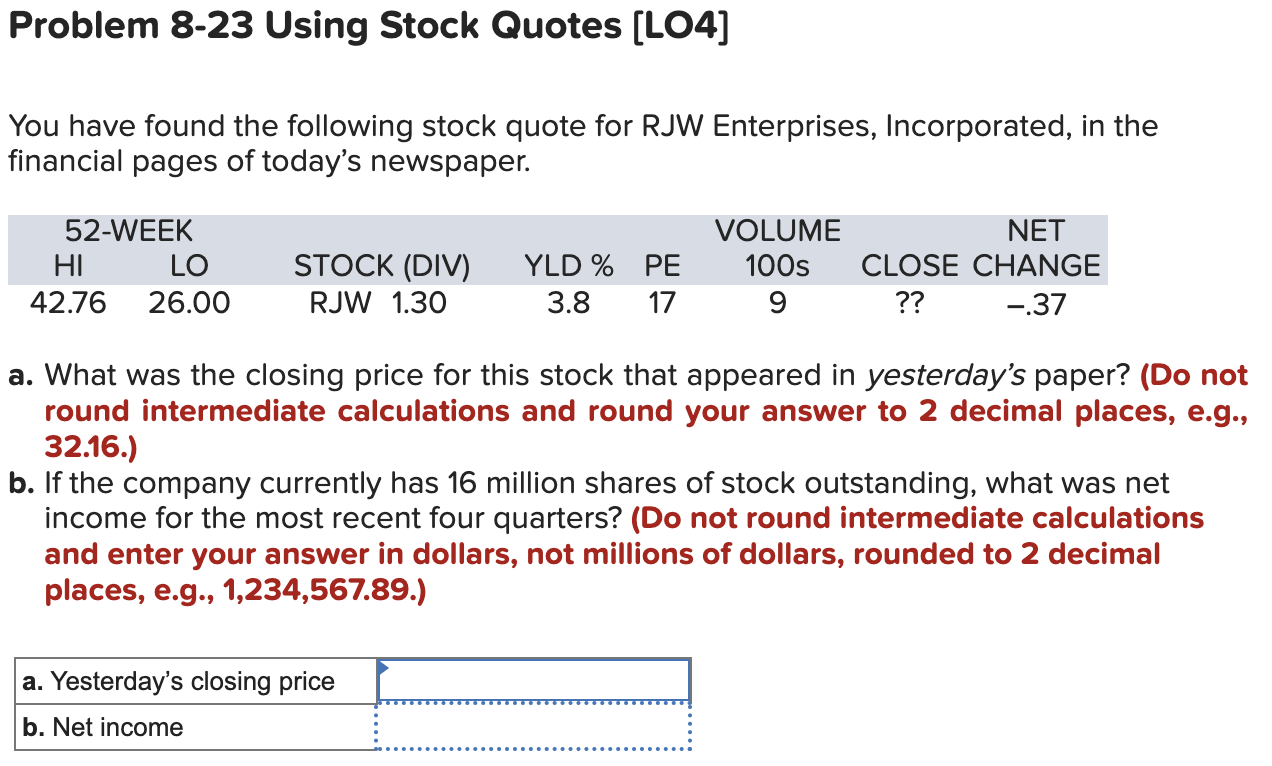Click the STOCK (DIV) column header
The image size is (1272, 766).
(x=382, y=266)
